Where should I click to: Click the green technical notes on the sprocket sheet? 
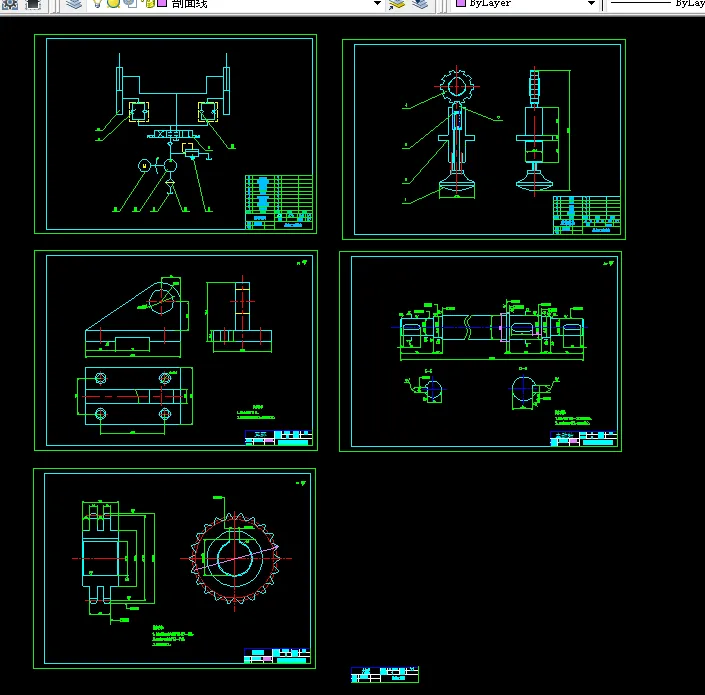[x=173, y=636]
